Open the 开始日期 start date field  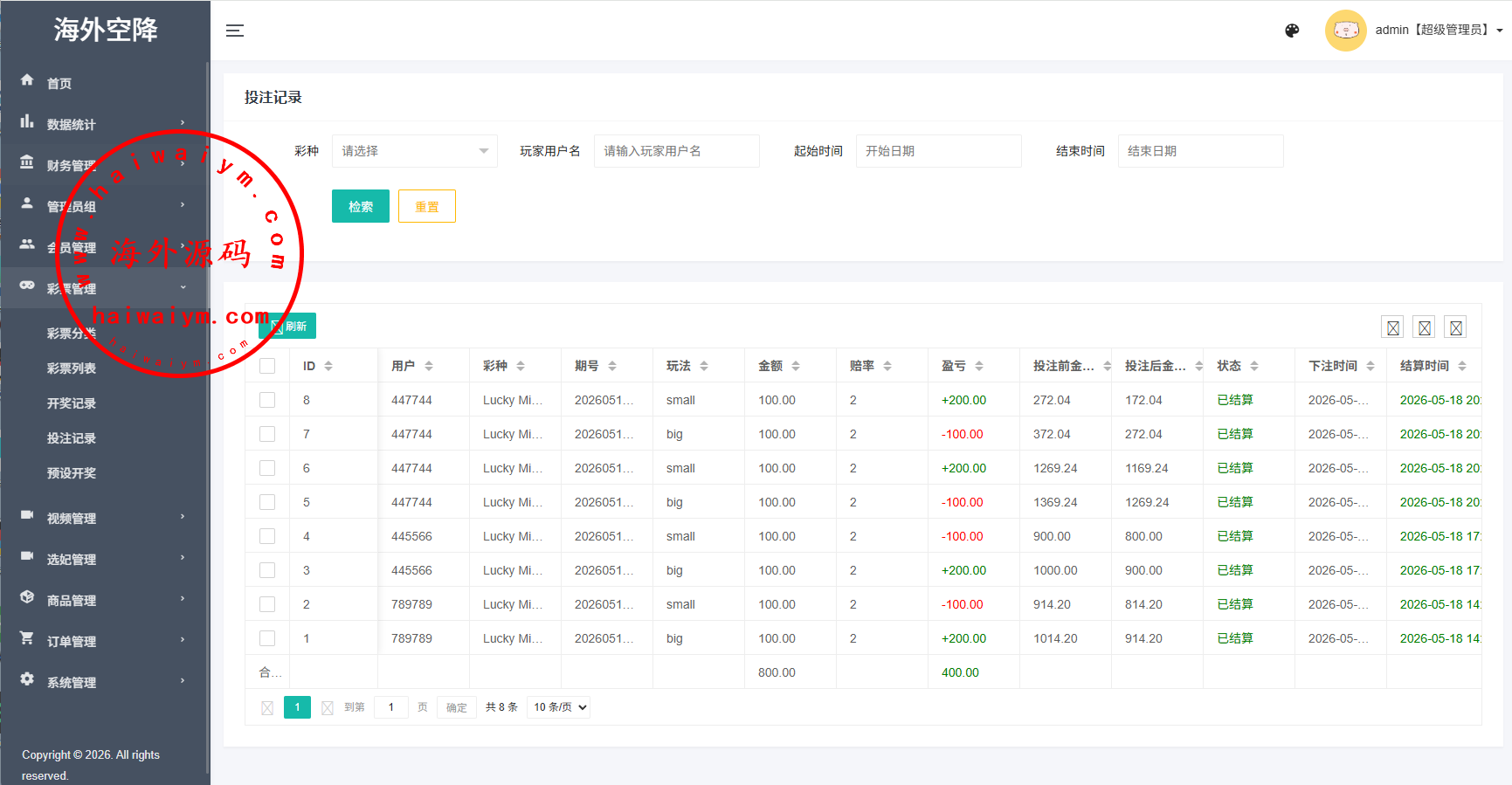click(939, 151)
